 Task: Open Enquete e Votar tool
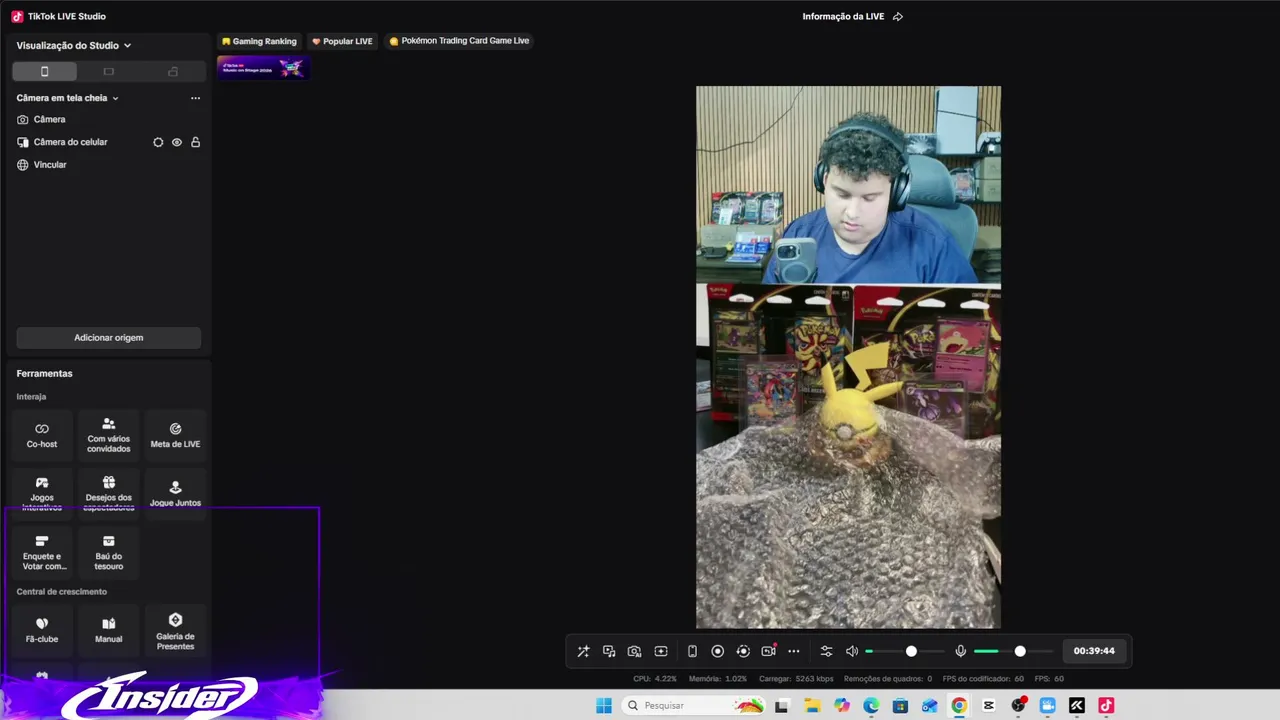tap(42, 552)
